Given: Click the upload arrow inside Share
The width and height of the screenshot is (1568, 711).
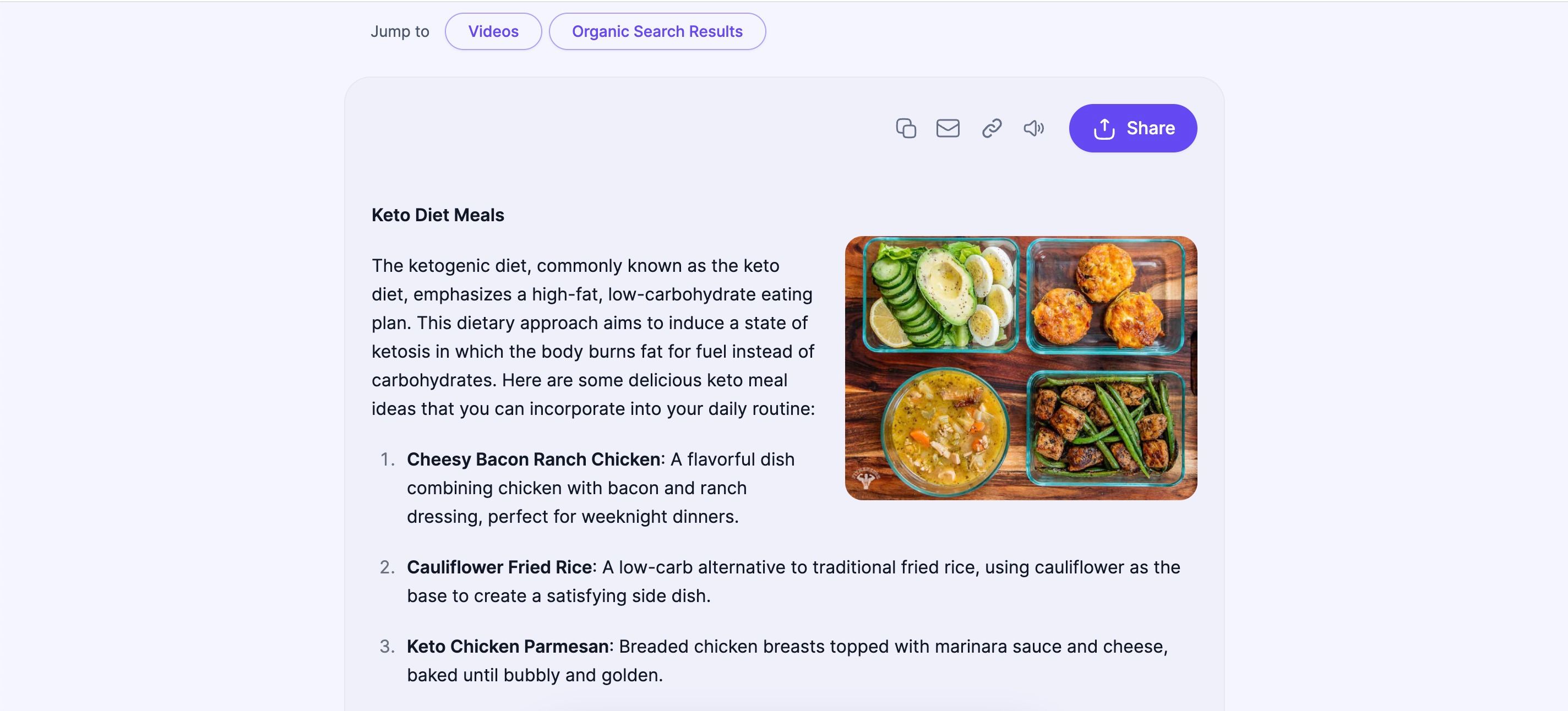Looking at the screenshot, I should coord(1104,128).
